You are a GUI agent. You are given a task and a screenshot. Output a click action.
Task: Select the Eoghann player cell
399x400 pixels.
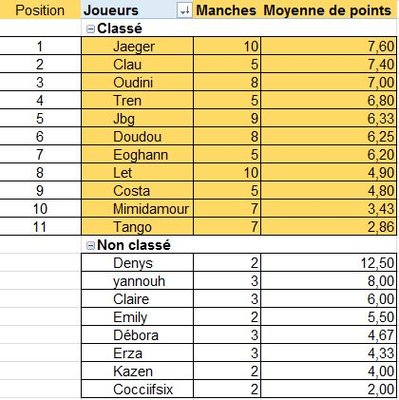[137, 154]
